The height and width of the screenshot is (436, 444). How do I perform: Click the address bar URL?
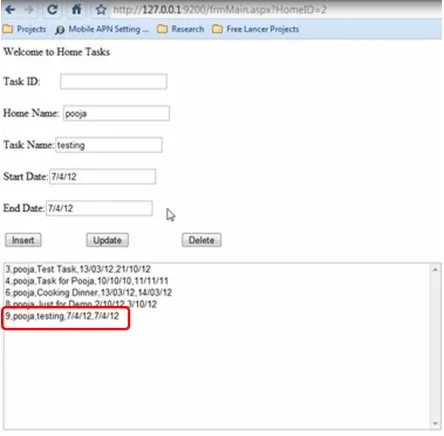(x=219, y=10)
